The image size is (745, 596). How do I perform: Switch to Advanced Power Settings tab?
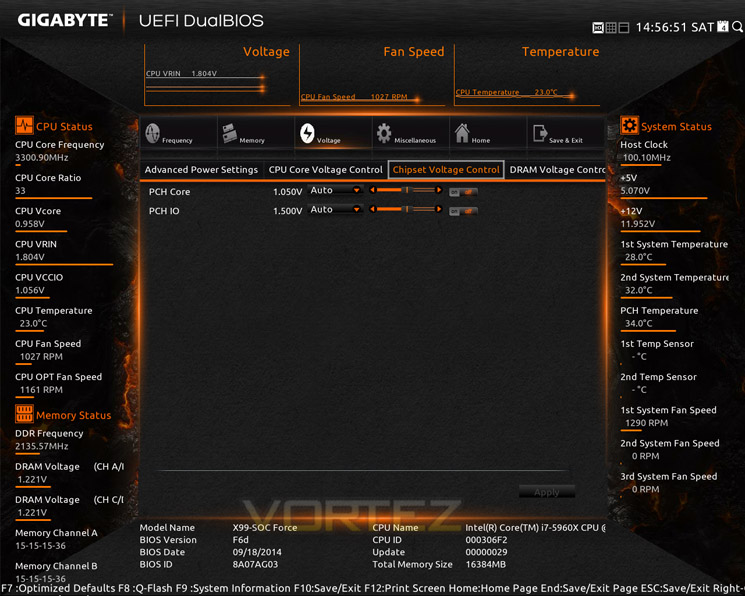[x=201, y=170]
